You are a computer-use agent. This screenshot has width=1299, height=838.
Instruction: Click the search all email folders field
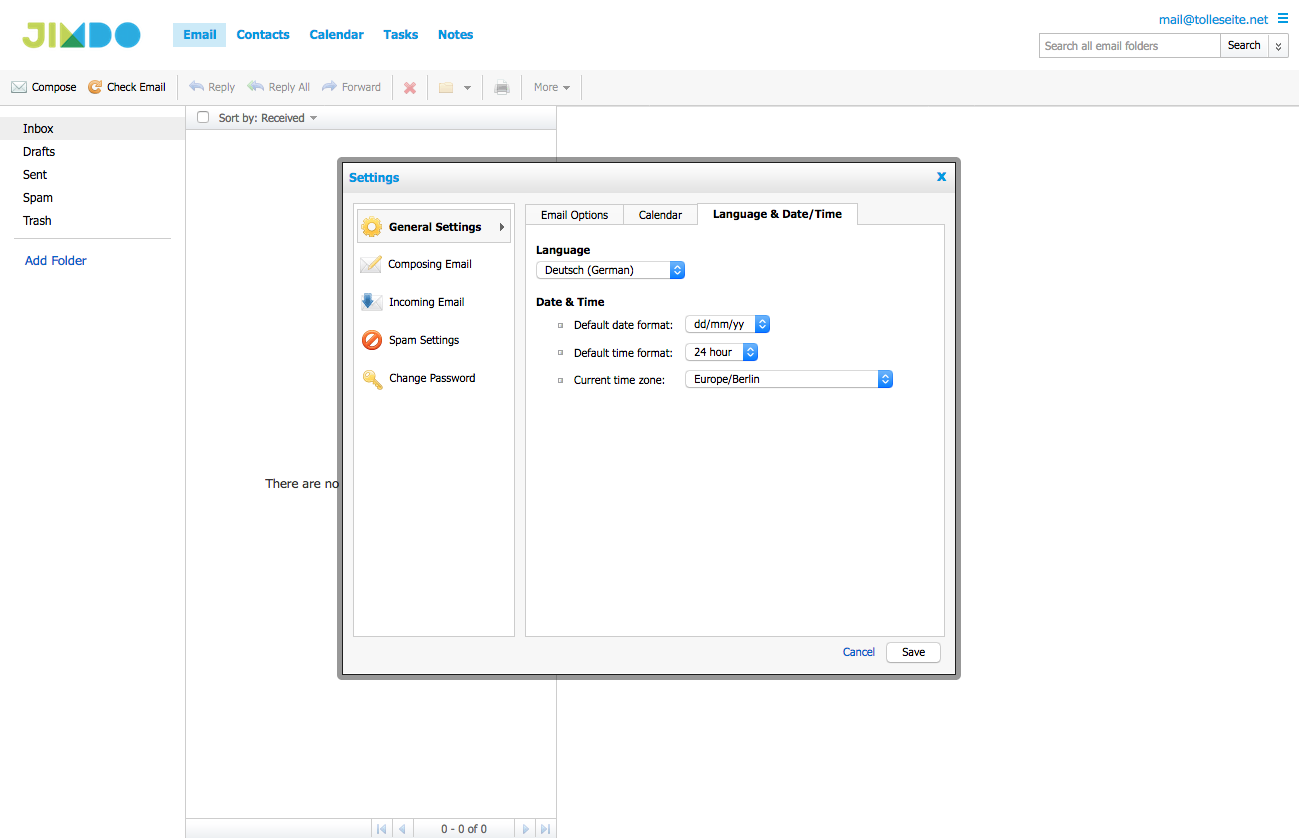click(1130, 46)
